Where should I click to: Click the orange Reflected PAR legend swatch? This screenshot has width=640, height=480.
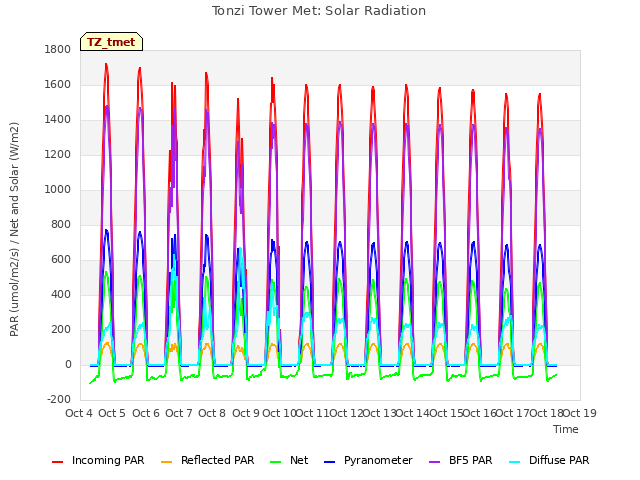(167, 462)
